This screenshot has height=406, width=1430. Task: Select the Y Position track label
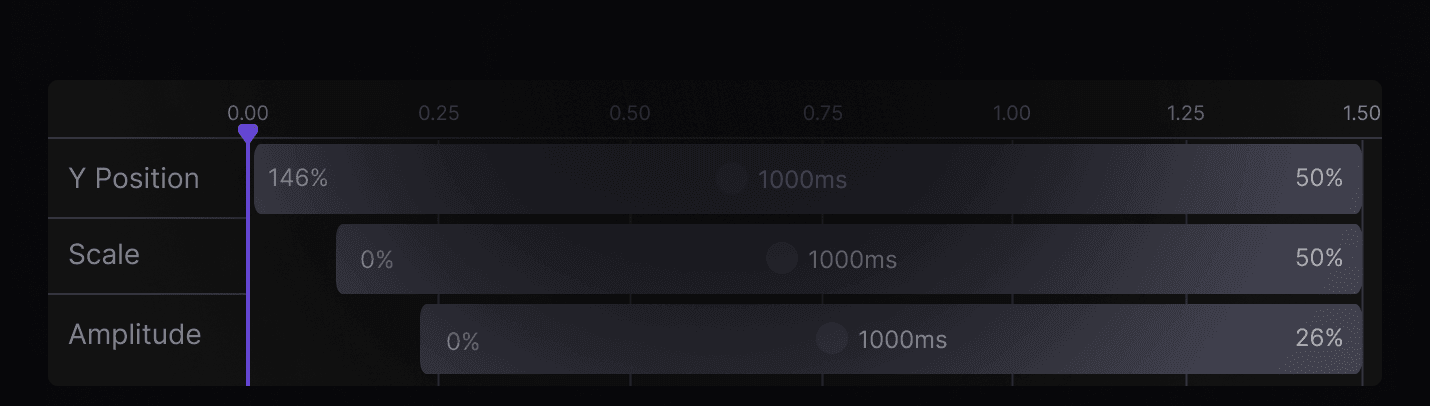[x=134, y=179]
